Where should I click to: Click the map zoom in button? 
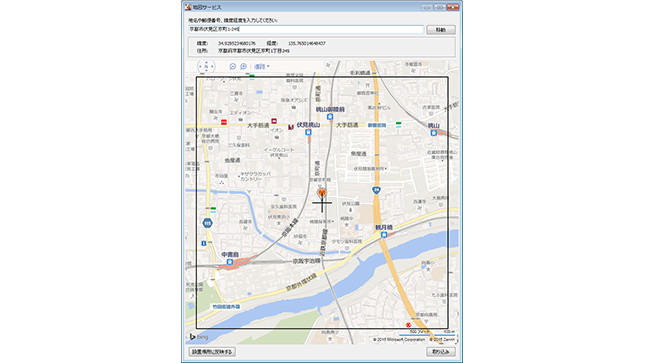[243, 66]
